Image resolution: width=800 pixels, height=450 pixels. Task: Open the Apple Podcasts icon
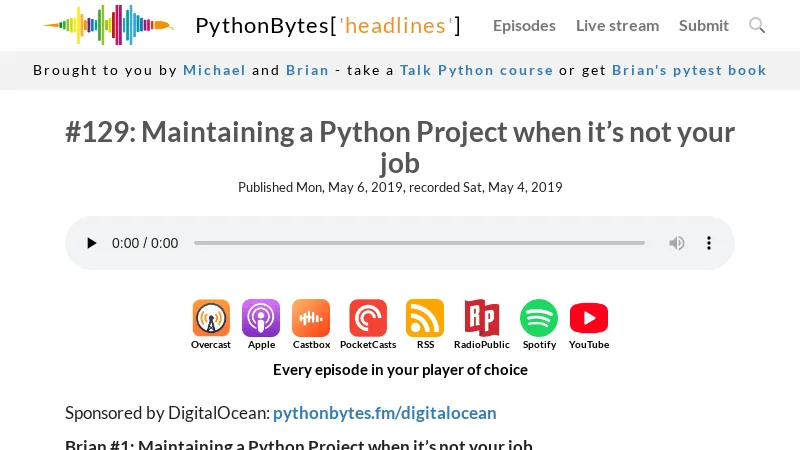pos(261,319)
